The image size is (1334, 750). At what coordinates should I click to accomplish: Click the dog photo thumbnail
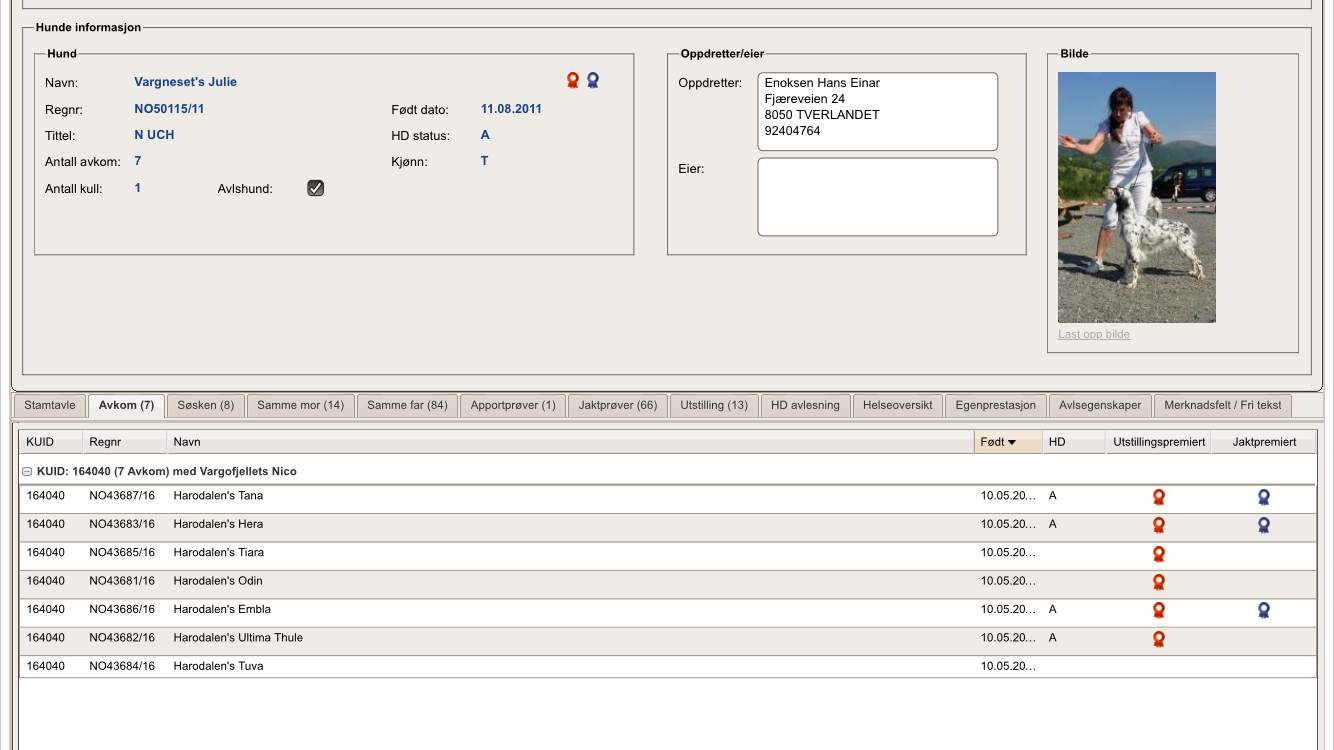click(x=1136, y=197)
